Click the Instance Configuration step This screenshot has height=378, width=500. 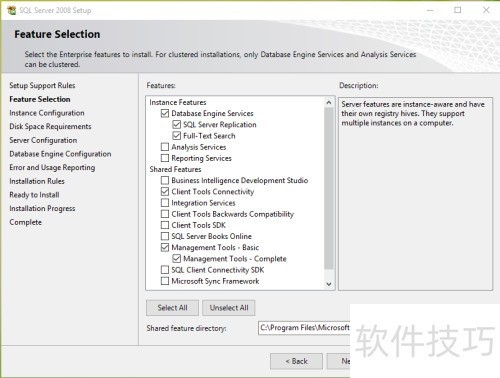point(47,113)
